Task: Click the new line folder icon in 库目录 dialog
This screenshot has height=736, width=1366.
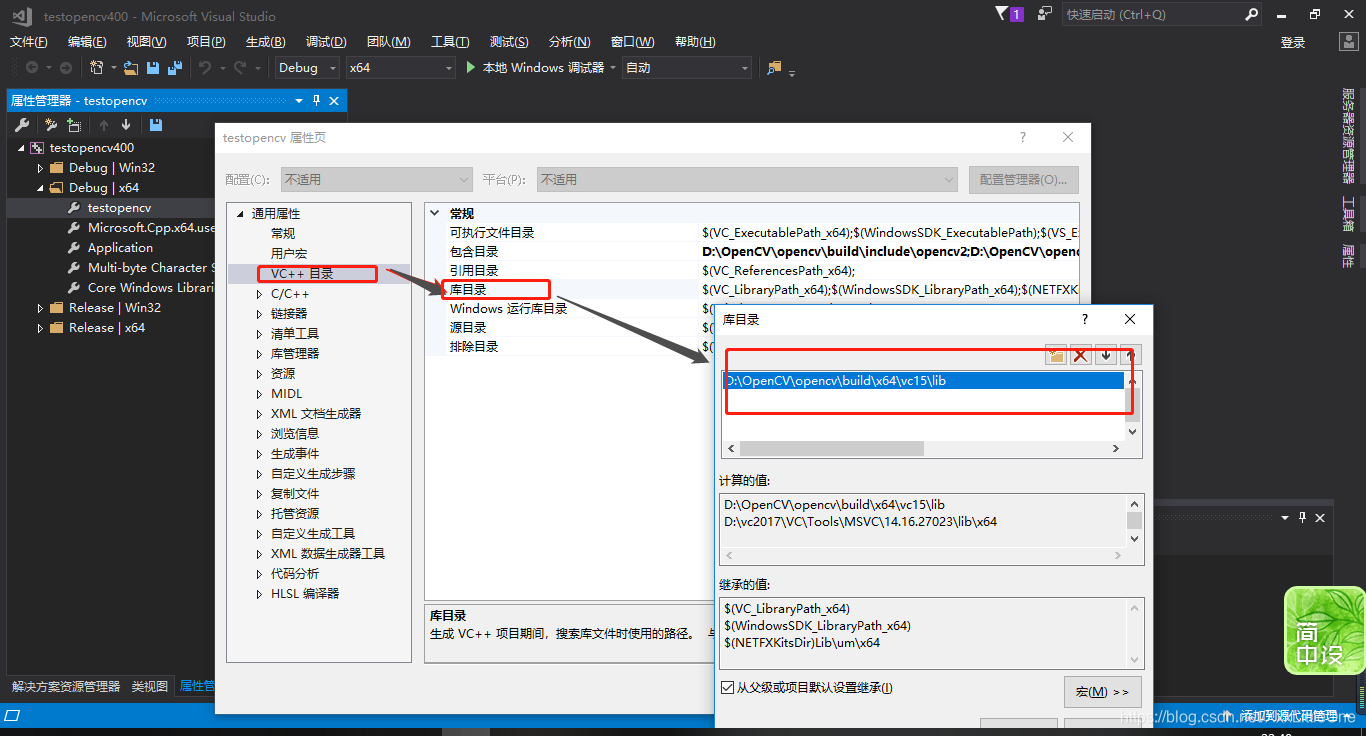Action: [x=1056, y=356]
